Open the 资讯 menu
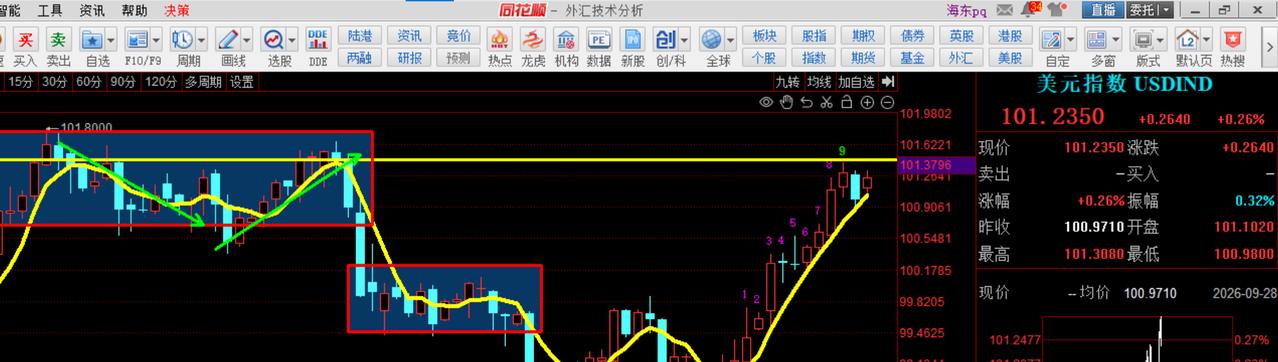Viewport: 1278px width, 362px height. (x=91, y=10)
